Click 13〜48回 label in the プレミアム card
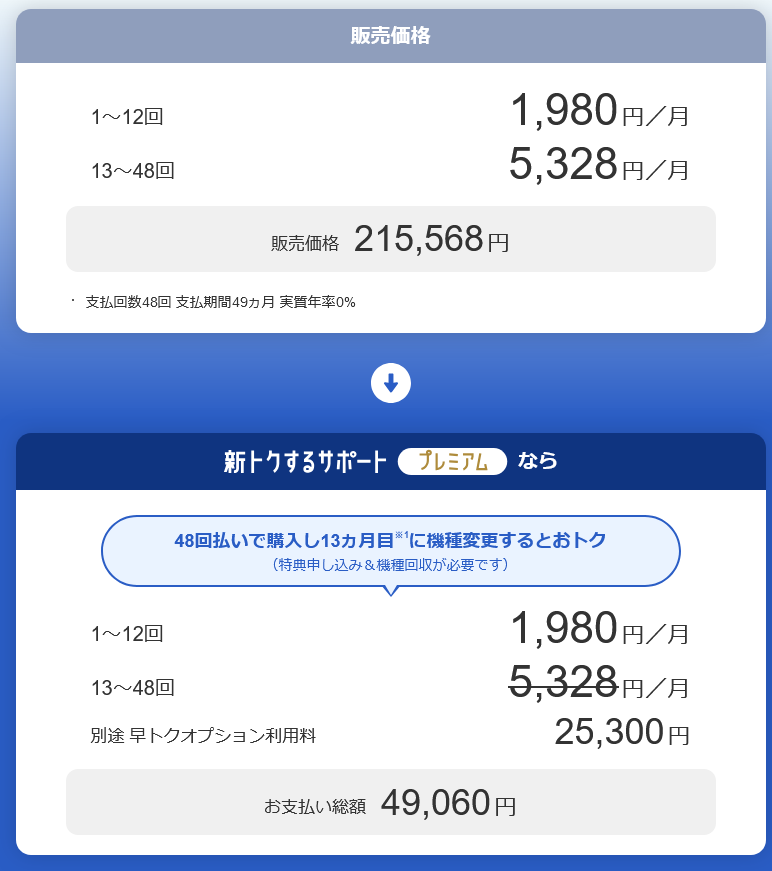The height and width of the screenshot is (871, 772). pos(133,687)
